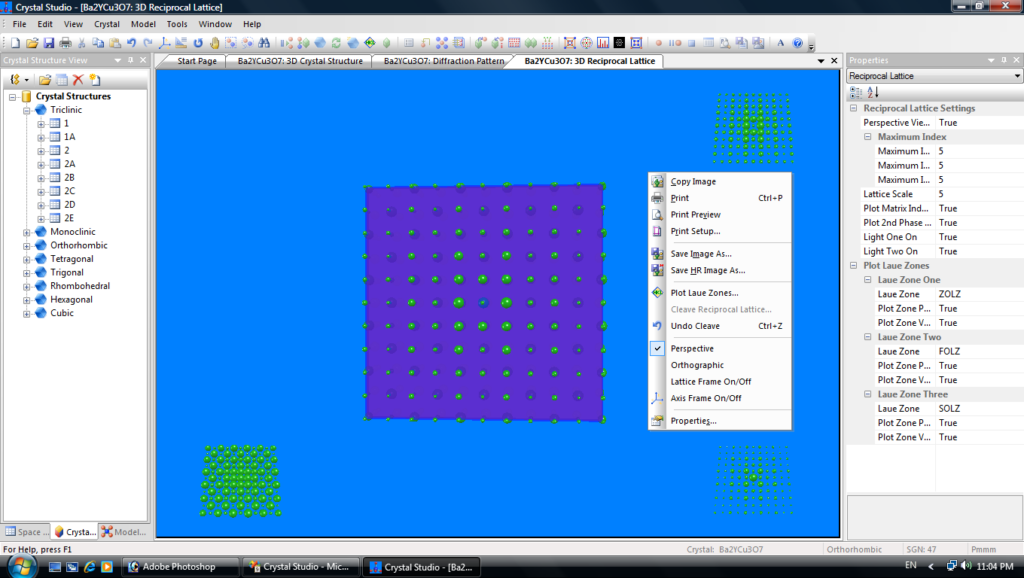Click the blue Help question mark icon
The height and width of the screenshot is (578, 1024).
(x=797, y=43)
